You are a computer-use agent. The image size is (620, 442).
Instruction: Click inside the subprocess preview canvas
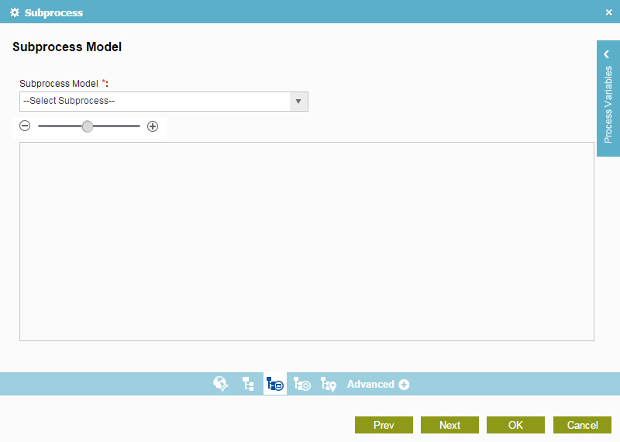[306, 241]
